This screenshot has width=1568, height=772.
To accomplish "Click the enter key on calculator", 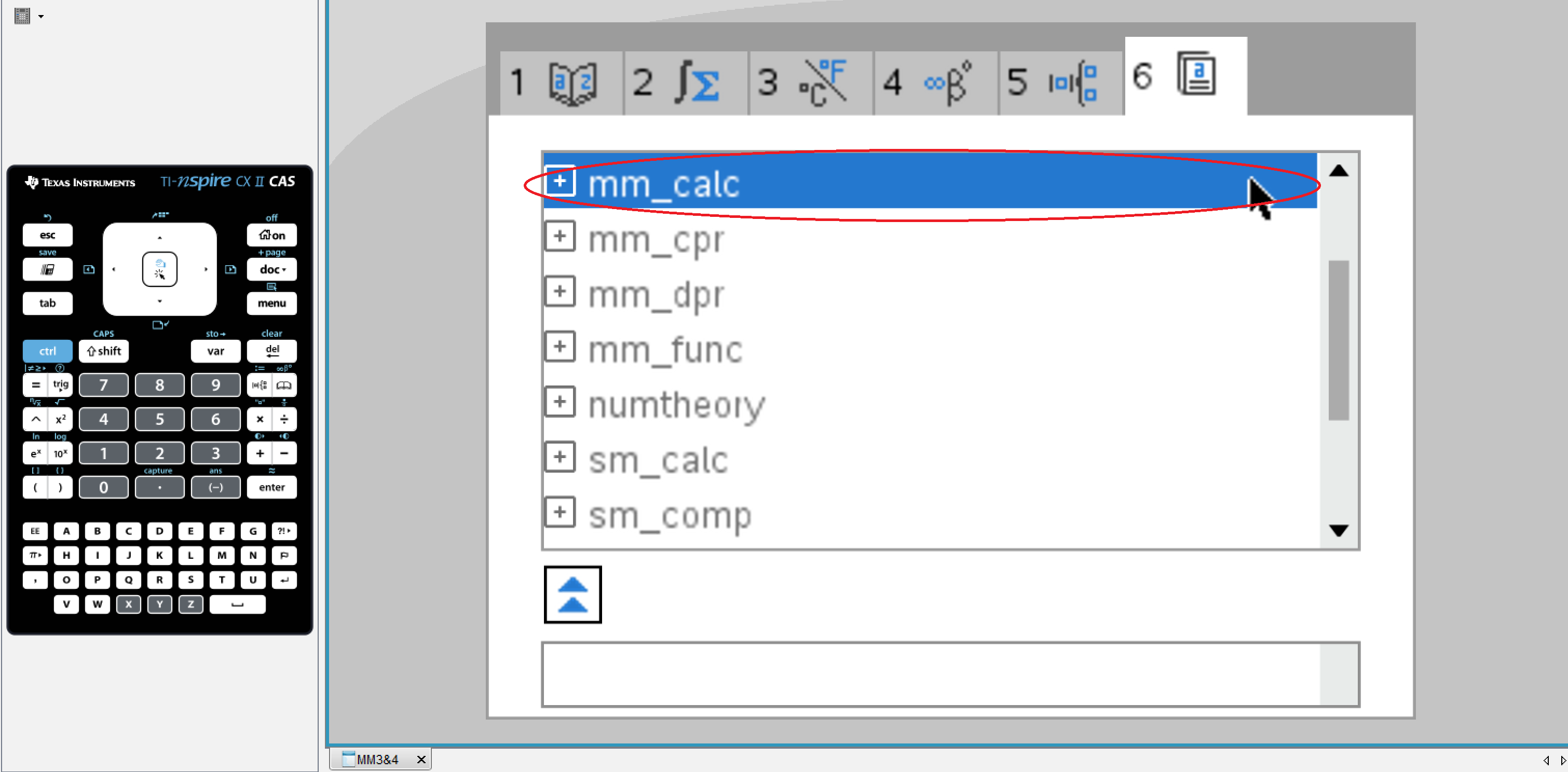I will (271, 487).
